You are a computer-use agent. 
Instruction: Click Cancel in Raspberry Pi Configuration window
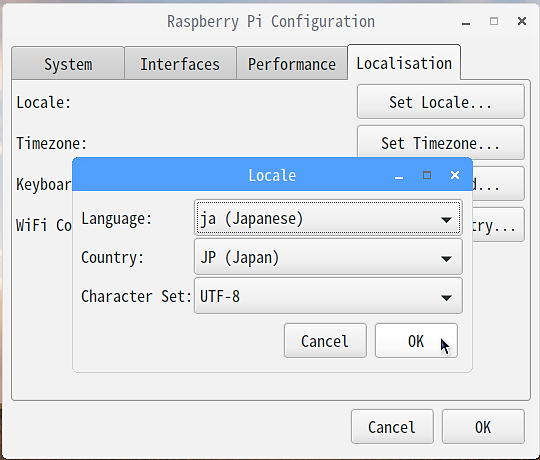point(392,427)
